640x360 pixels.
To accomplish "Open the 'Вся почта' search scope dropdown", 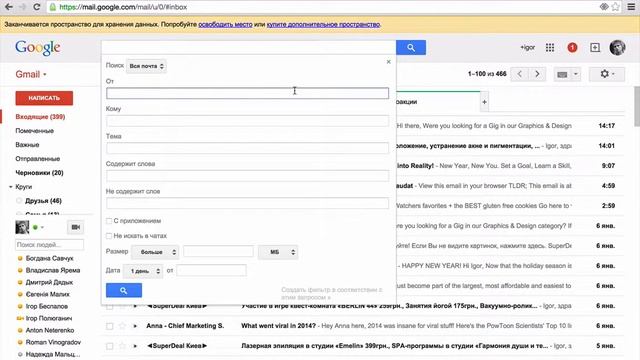I will [x=146, y=66].
